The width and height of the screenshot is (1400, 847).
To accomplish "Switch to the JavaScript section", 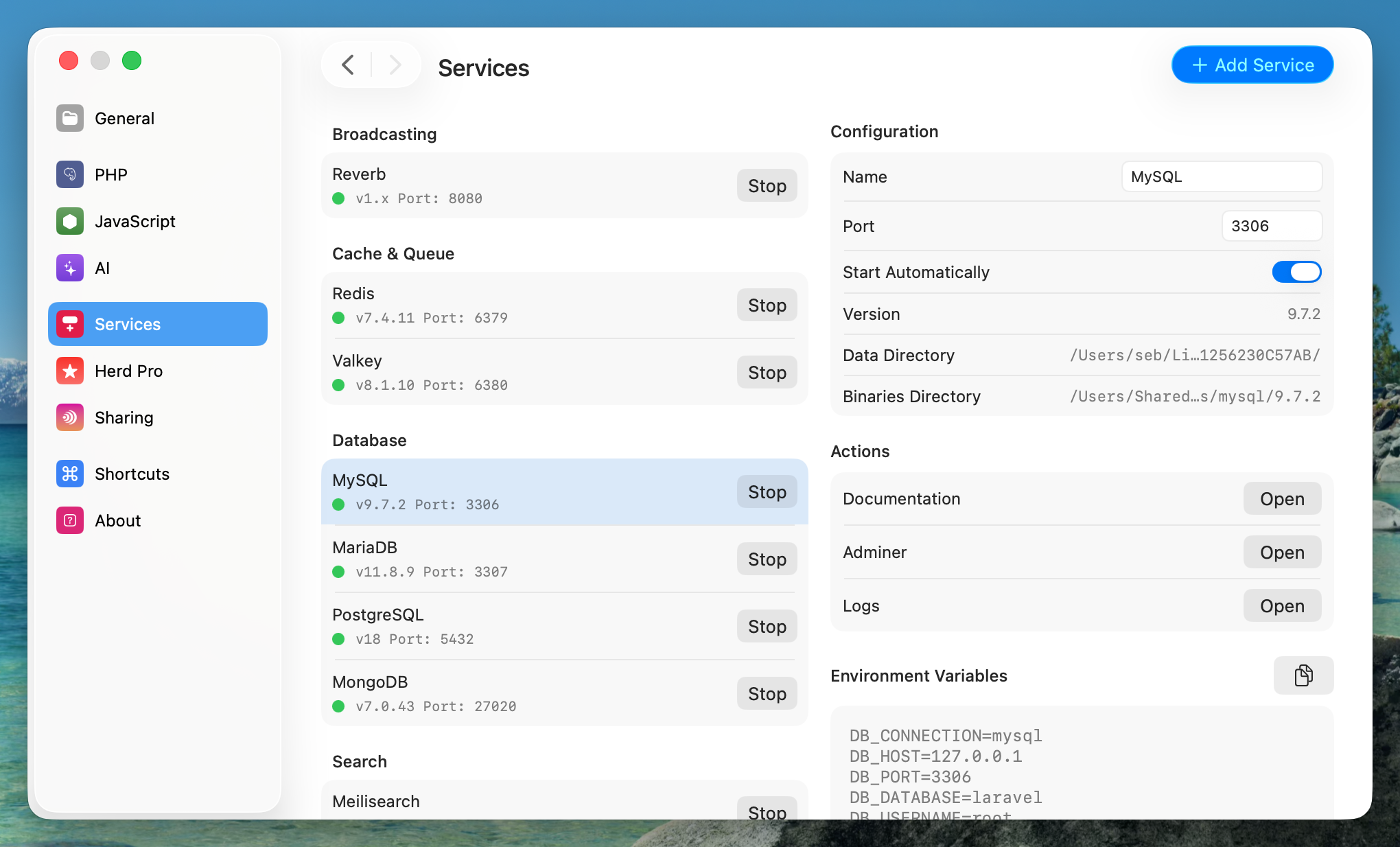I will click(158, 221).
